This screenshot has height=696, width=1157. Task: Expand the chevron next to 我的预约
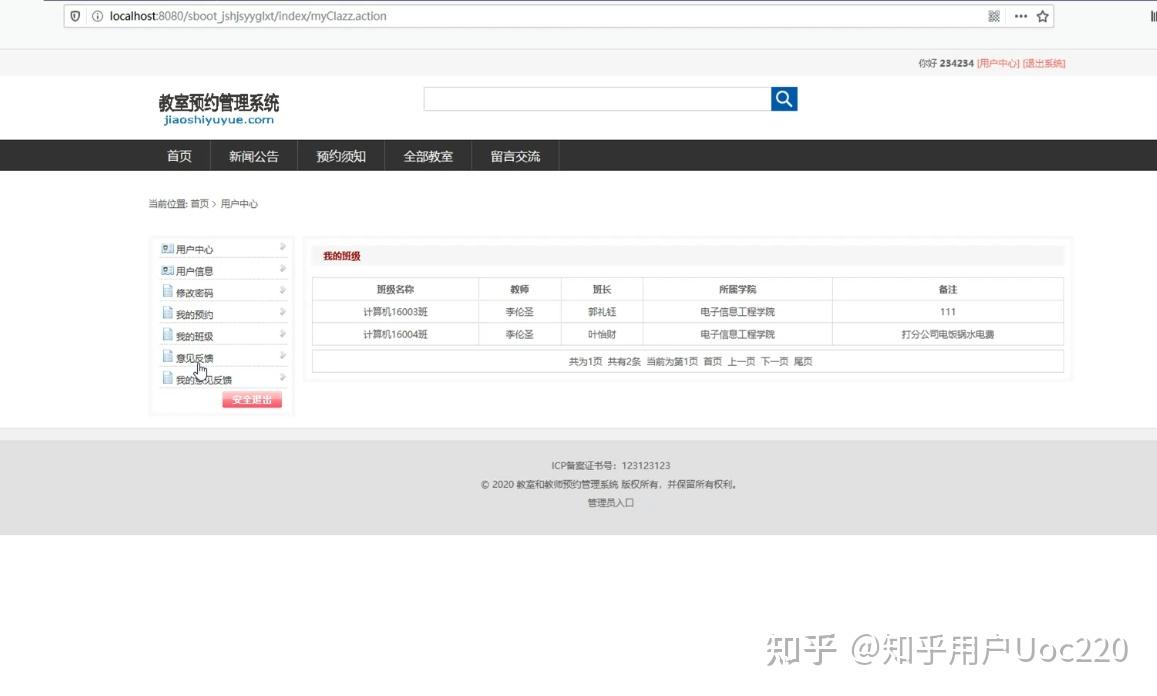pos(283,313)
